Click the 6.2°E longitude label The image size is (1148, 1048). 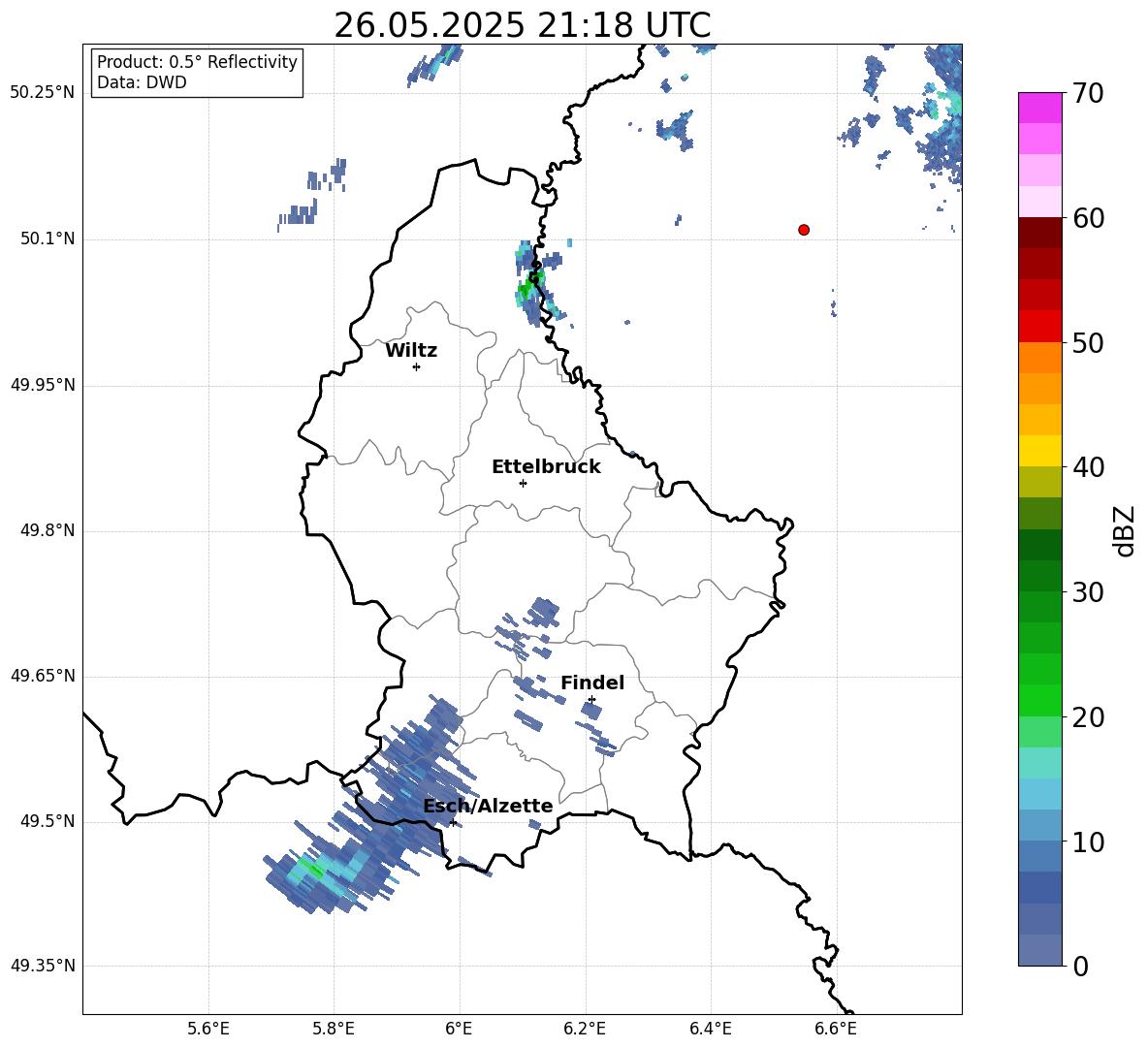(x=585, y=1029)
